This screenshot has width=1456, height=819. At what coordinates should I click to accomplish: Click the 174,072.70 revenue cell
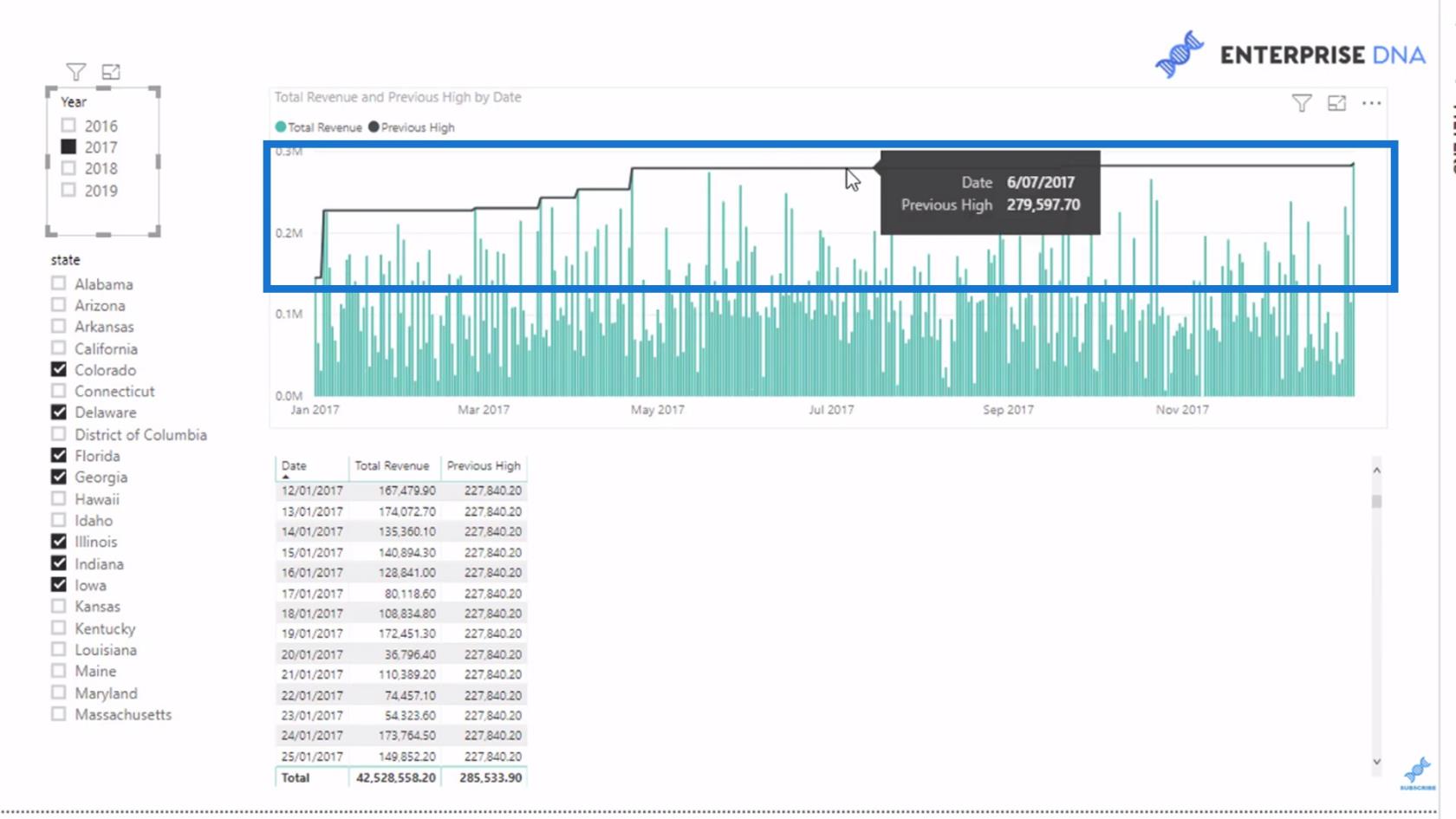(406, 511)
